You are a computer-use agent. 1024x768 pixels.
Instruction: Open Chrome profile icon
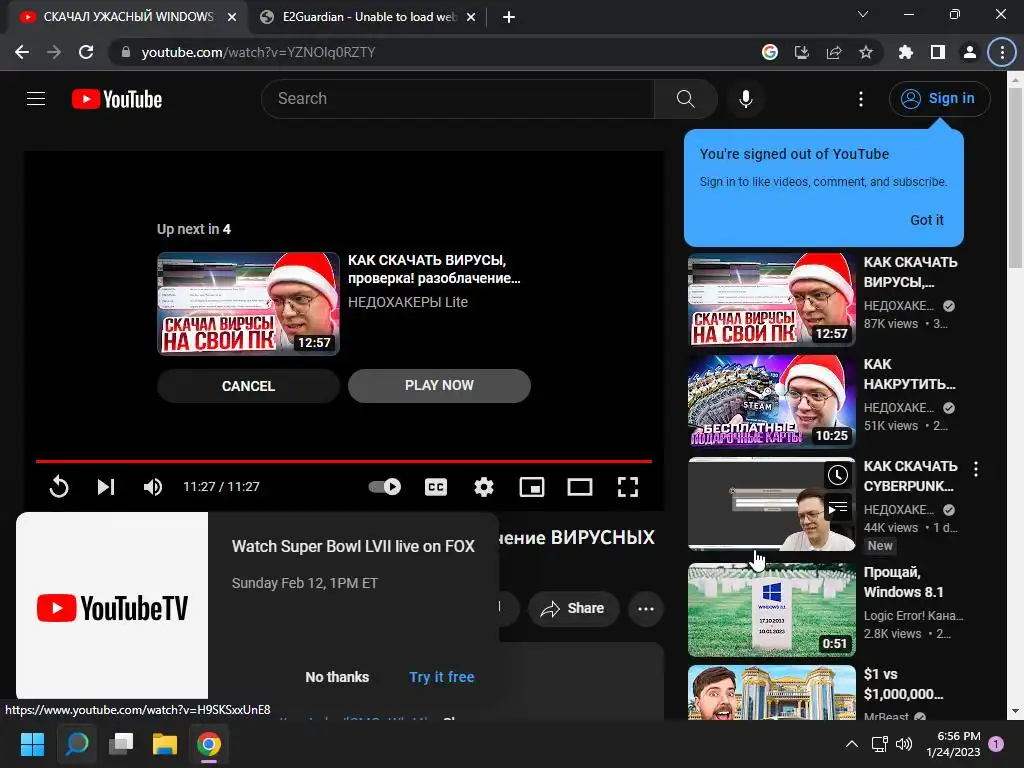(970, 52)
